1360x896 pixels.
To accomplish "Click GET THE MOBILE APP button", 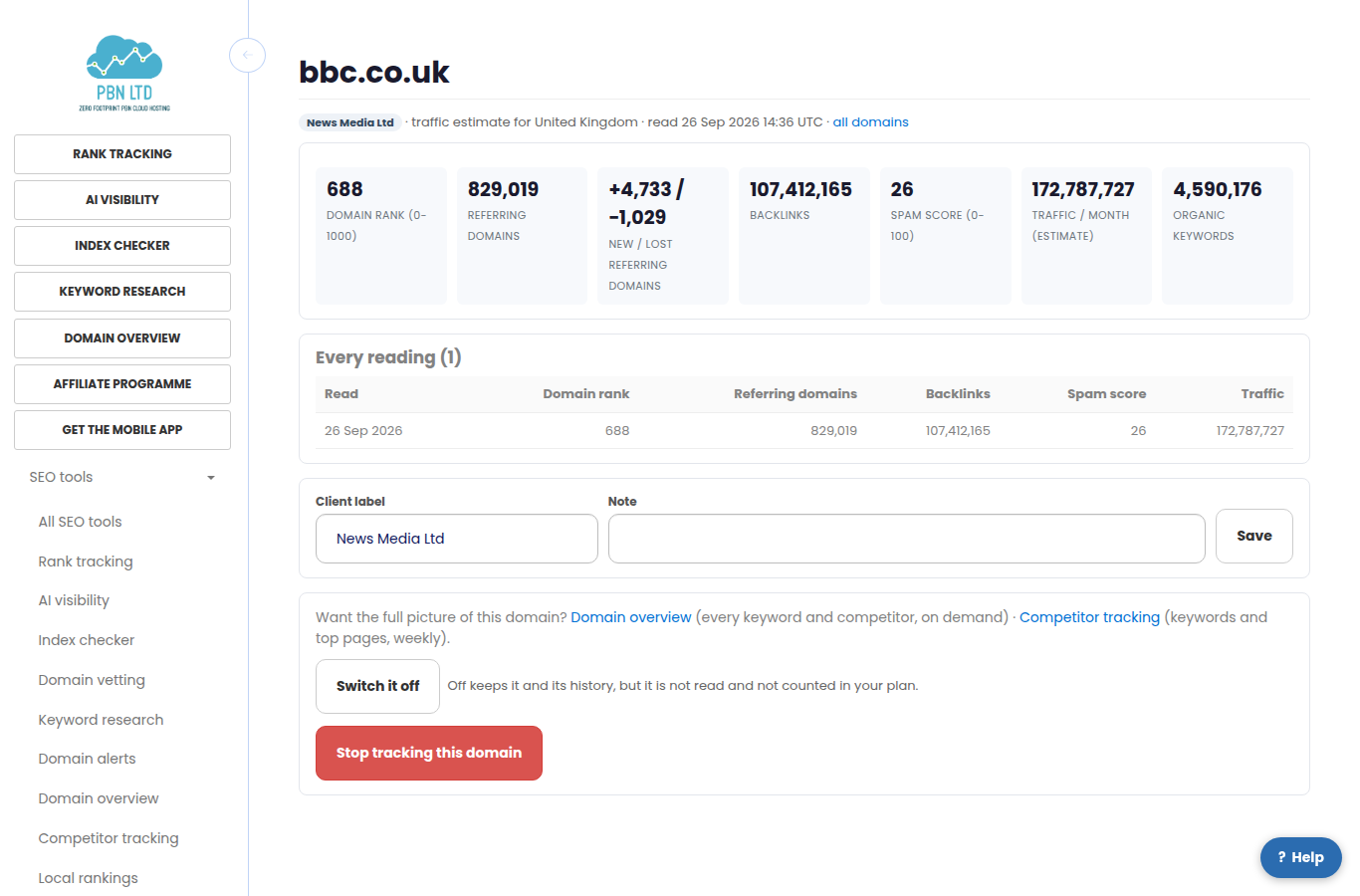I will tap(122, 430).
